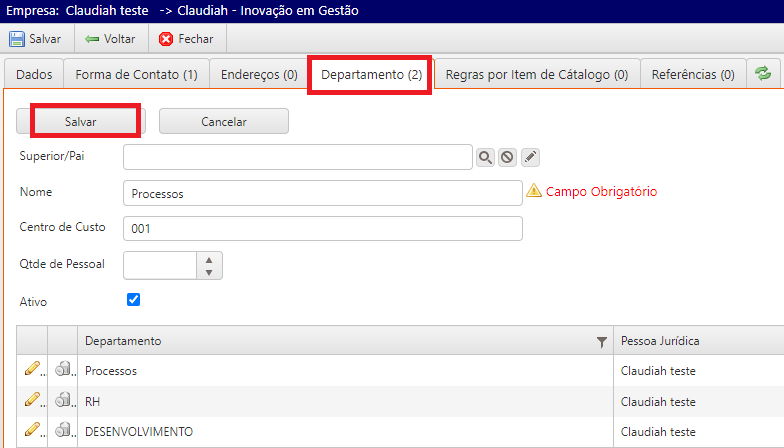Screen dimensions: 784x448
Task: Clear Superior/Pai with the block icon
Action: click(507, 157)
